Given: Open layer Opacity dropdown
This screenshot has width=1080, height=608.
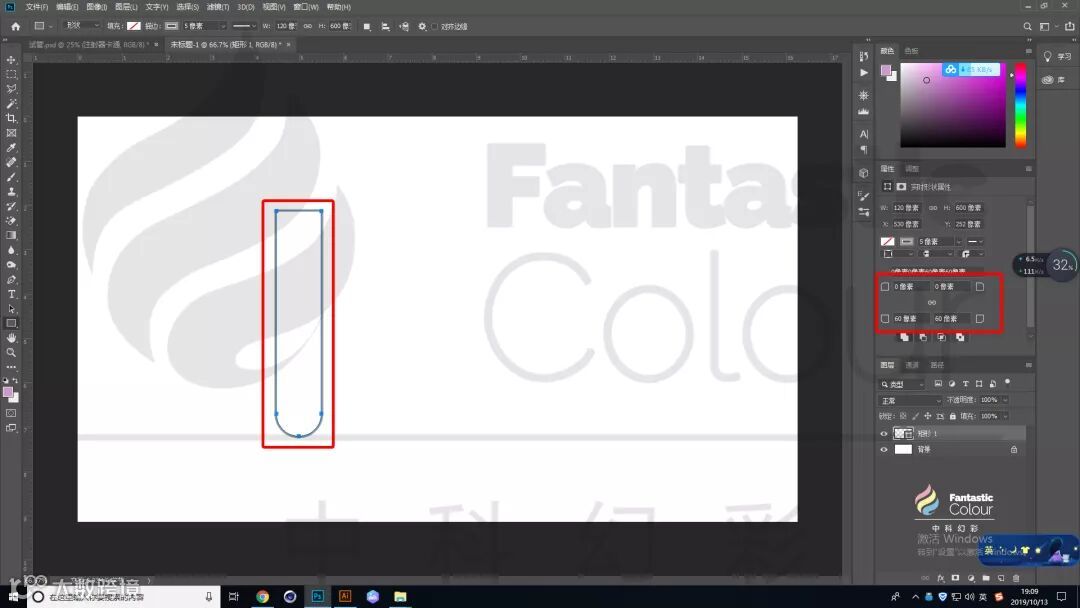Looking at the screenshot, I should click(1006, 400).
